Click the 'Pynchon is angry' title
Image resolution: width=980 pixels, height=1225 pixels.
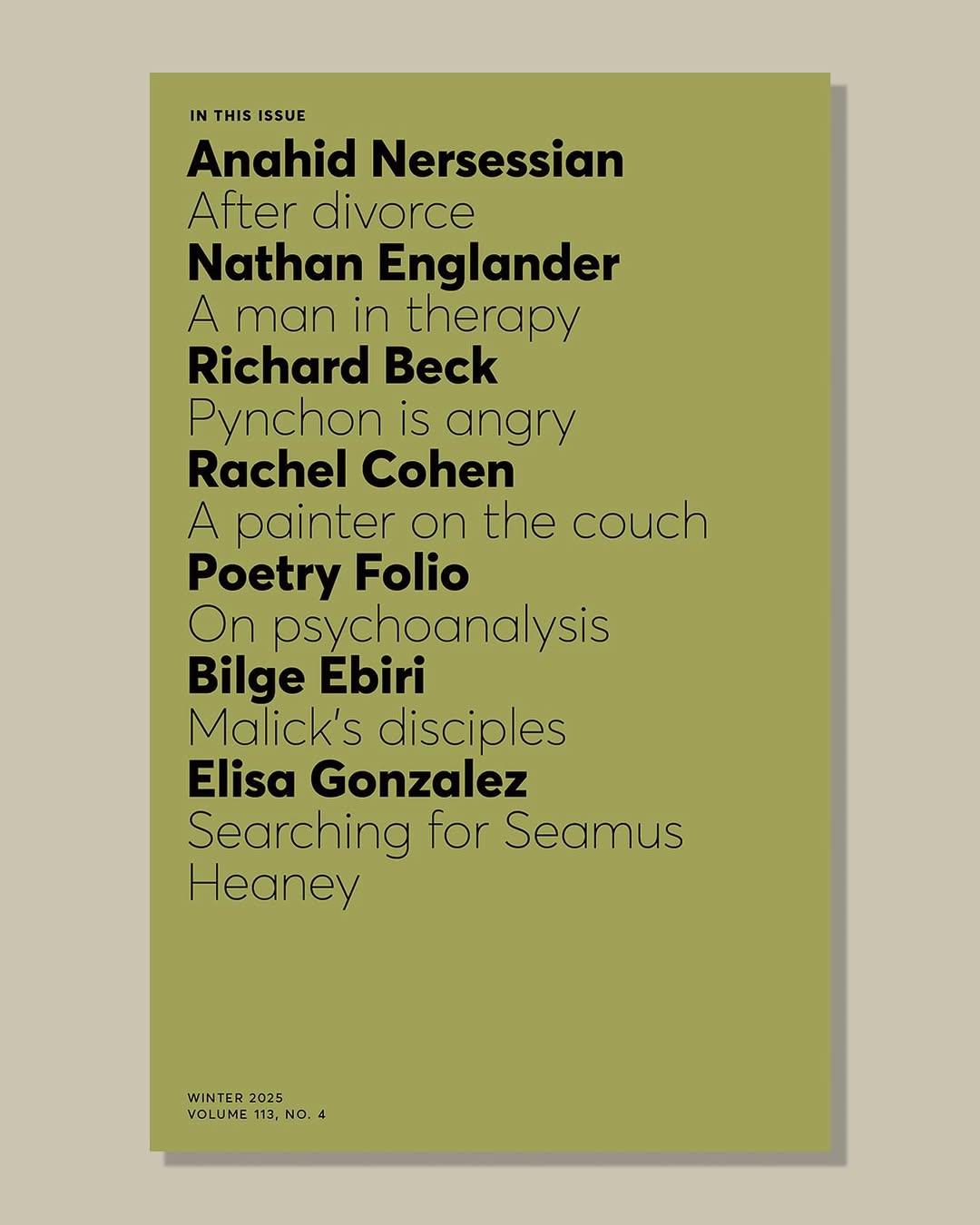click(381, 420)
